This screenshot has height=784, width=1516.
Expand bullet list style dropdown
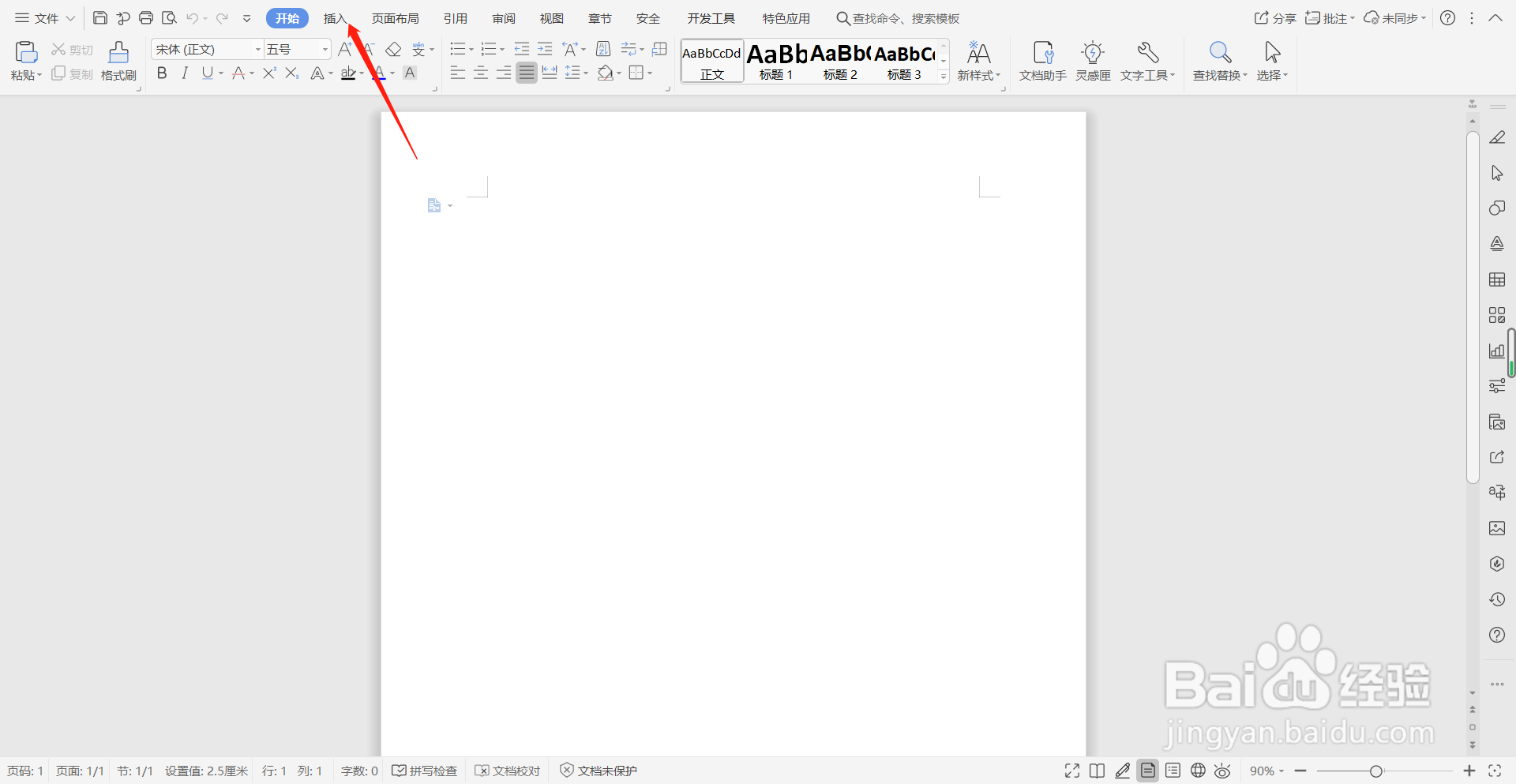click(x=471, y=50)
